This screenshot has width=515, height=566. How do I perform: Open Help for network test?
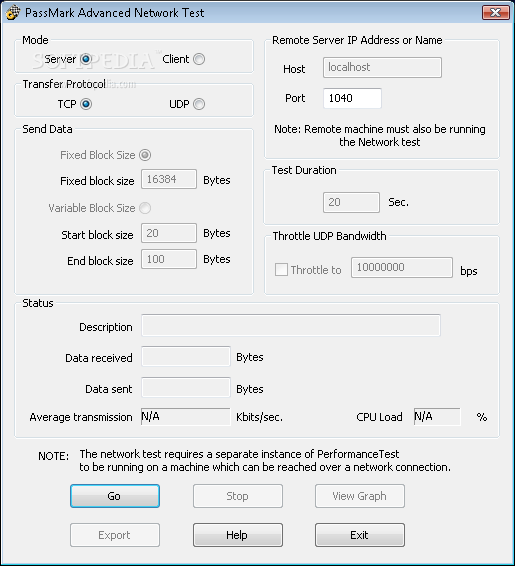(x=237, y=535)
